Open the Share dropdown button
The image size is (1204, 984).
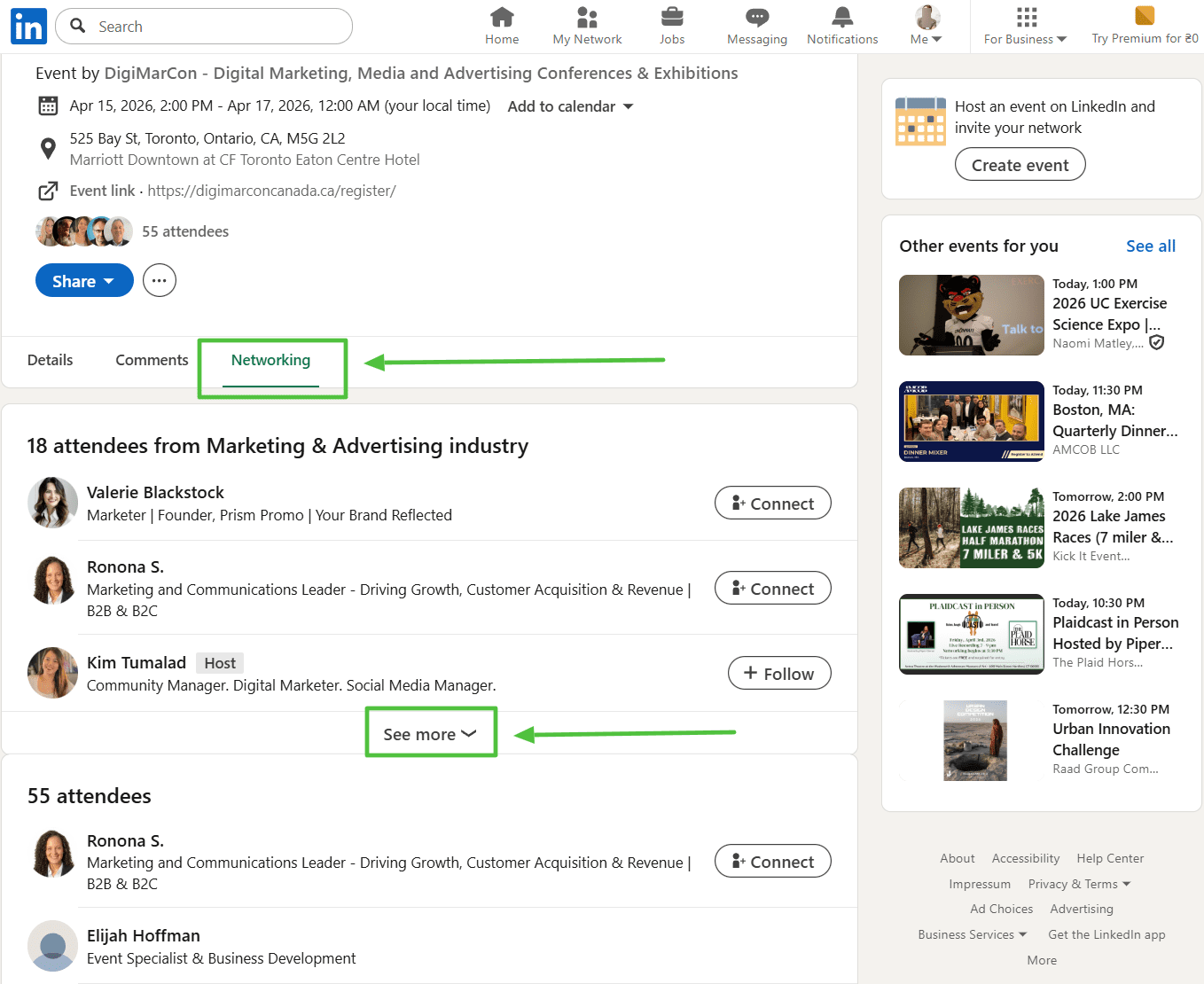tap(83, 281)
